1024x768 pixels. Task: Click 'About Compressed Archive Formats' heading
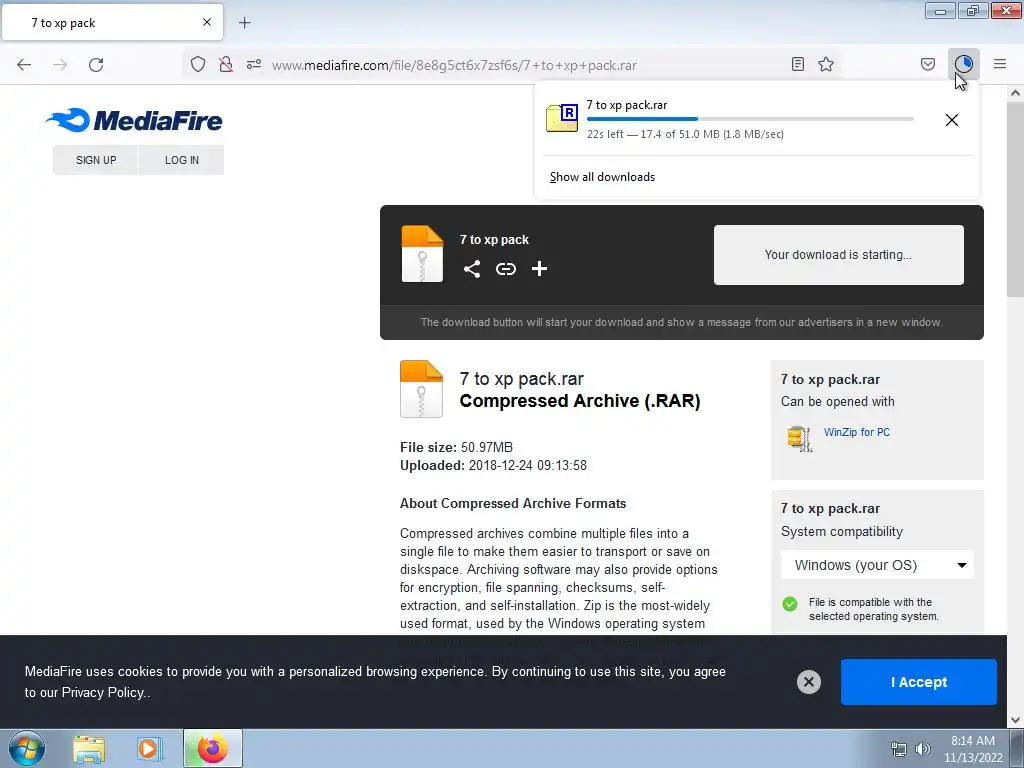[513, 504]
